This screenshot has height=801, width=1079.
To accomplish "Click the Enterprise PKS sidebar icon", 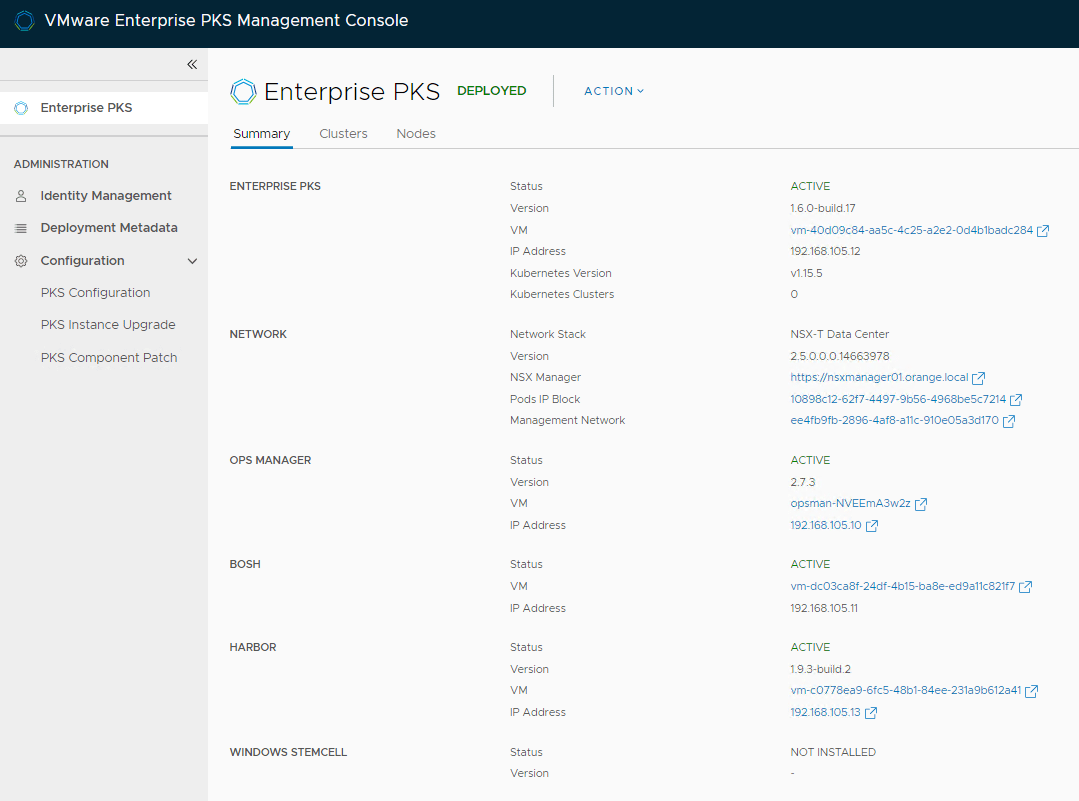I will point(21,108).
